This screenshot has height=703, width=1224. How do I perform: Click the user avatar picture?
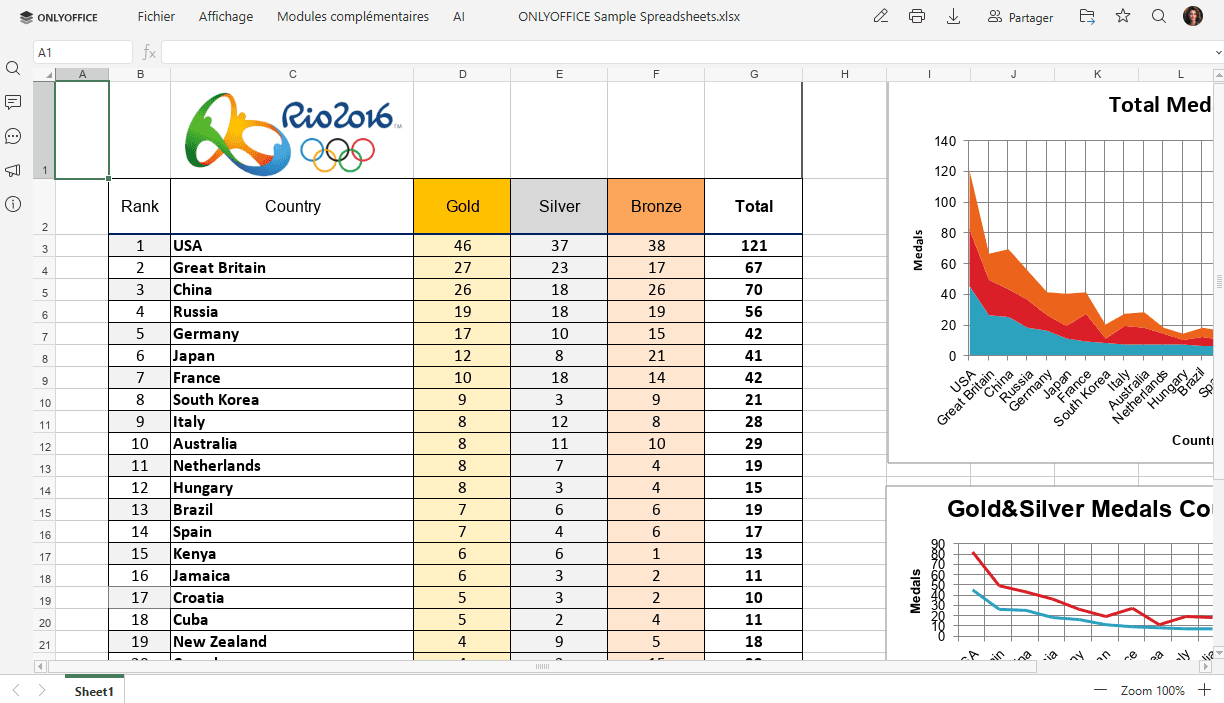click(x=1193, y=16)
